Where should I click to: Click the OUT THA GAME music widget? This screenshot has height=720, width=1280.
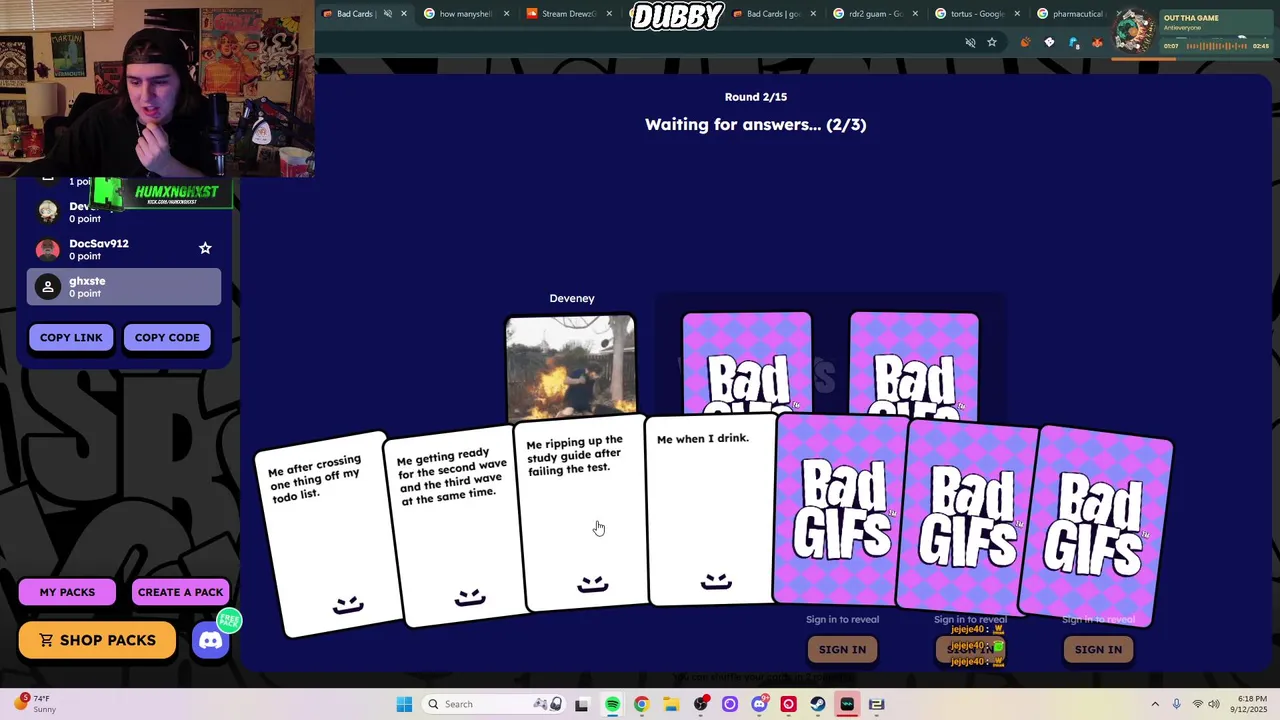point(1194,32)
